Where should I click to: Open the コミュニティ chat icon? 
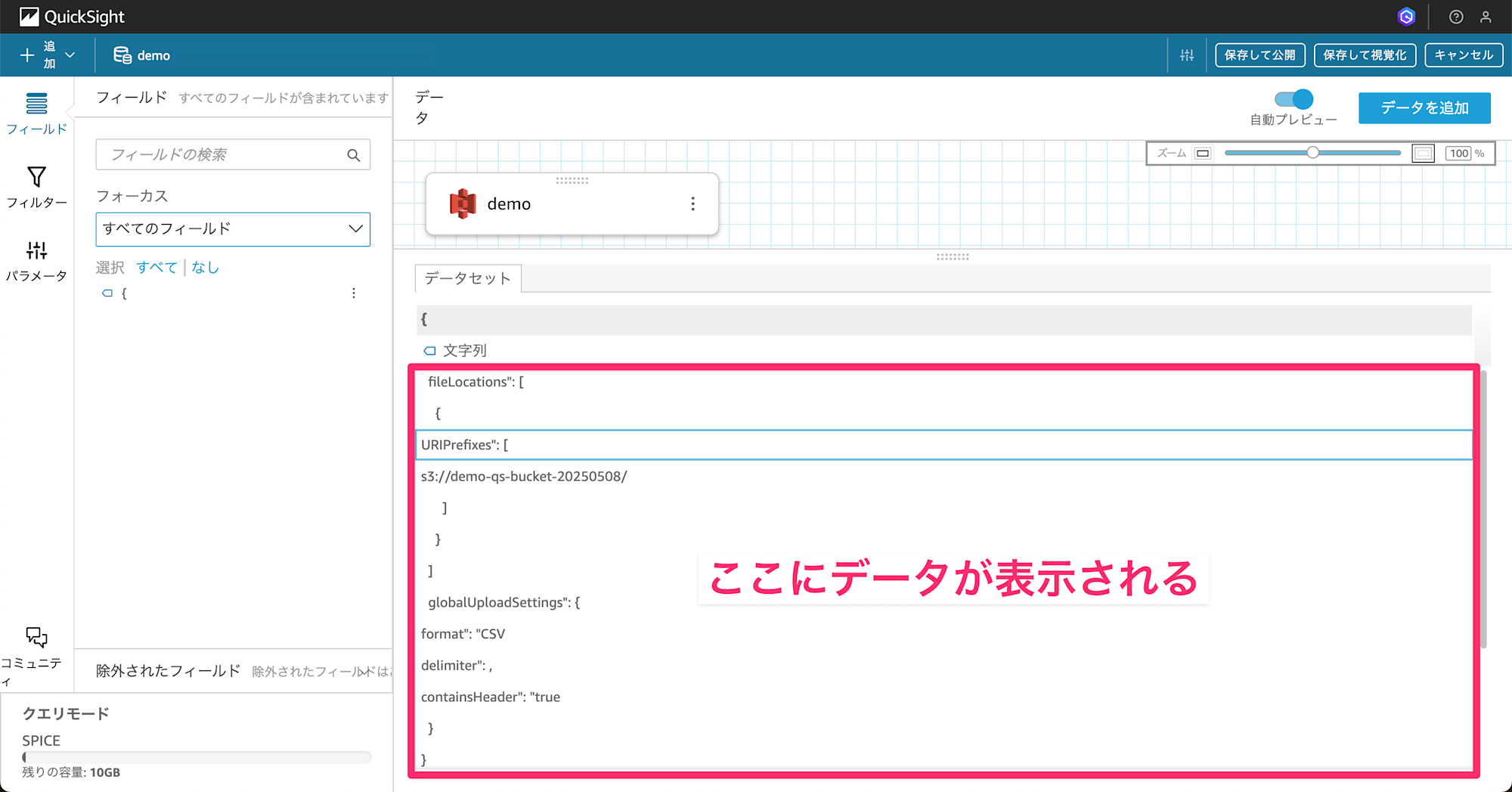pos(36,638)
